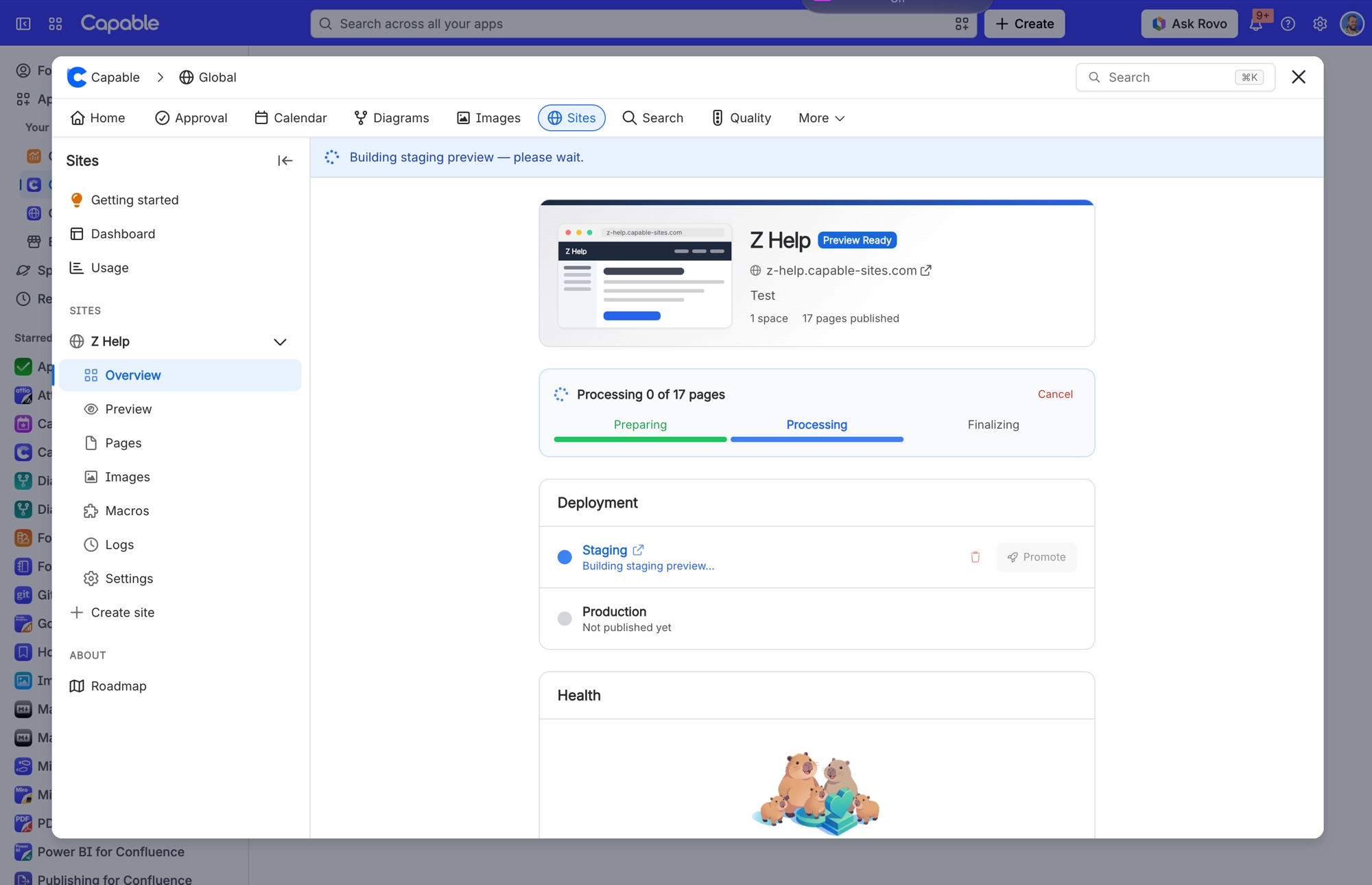Open Macros under Z Help

pyautogui.click(x=180, y=511)
